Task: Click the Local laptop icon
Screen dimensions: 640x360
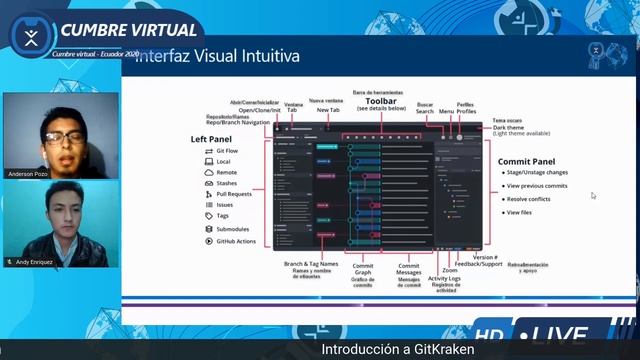Action: click(x=209, y=162)
